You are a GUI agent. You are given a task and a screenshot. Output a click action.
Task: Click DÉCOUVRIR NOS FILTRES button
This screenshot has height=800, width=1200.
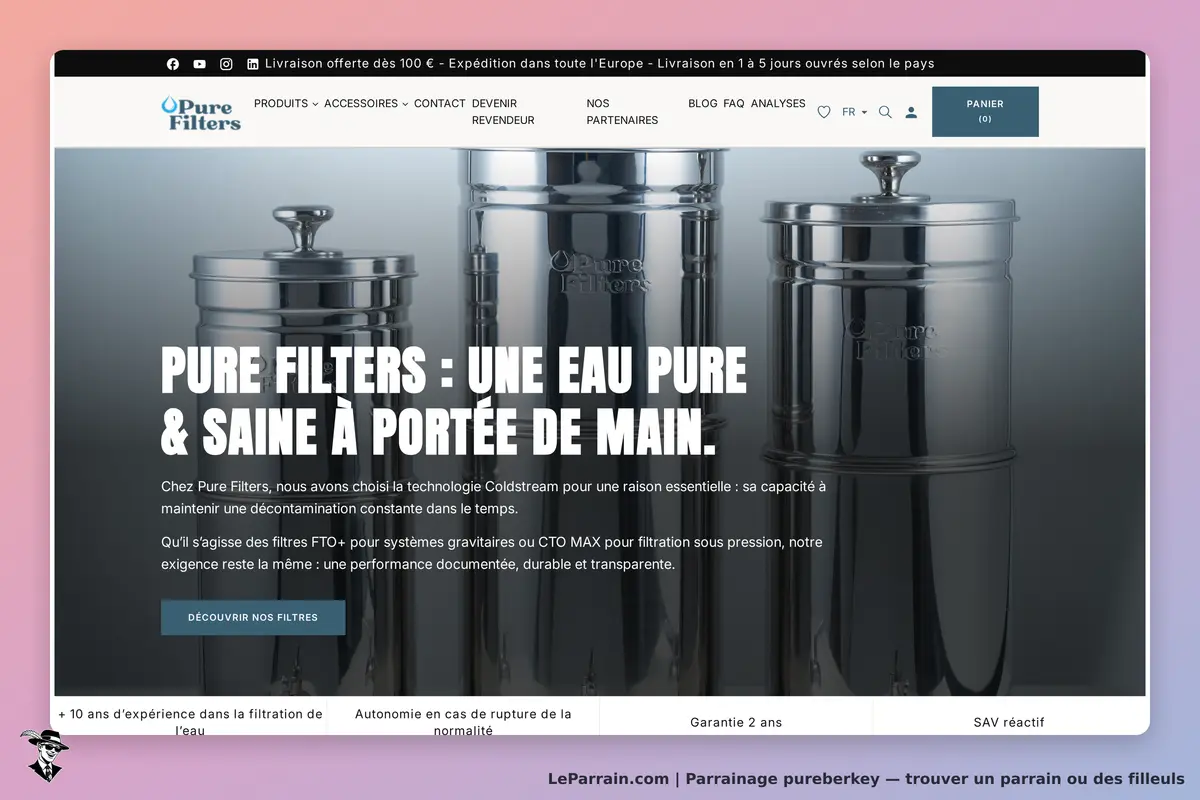tap(253, 617)
